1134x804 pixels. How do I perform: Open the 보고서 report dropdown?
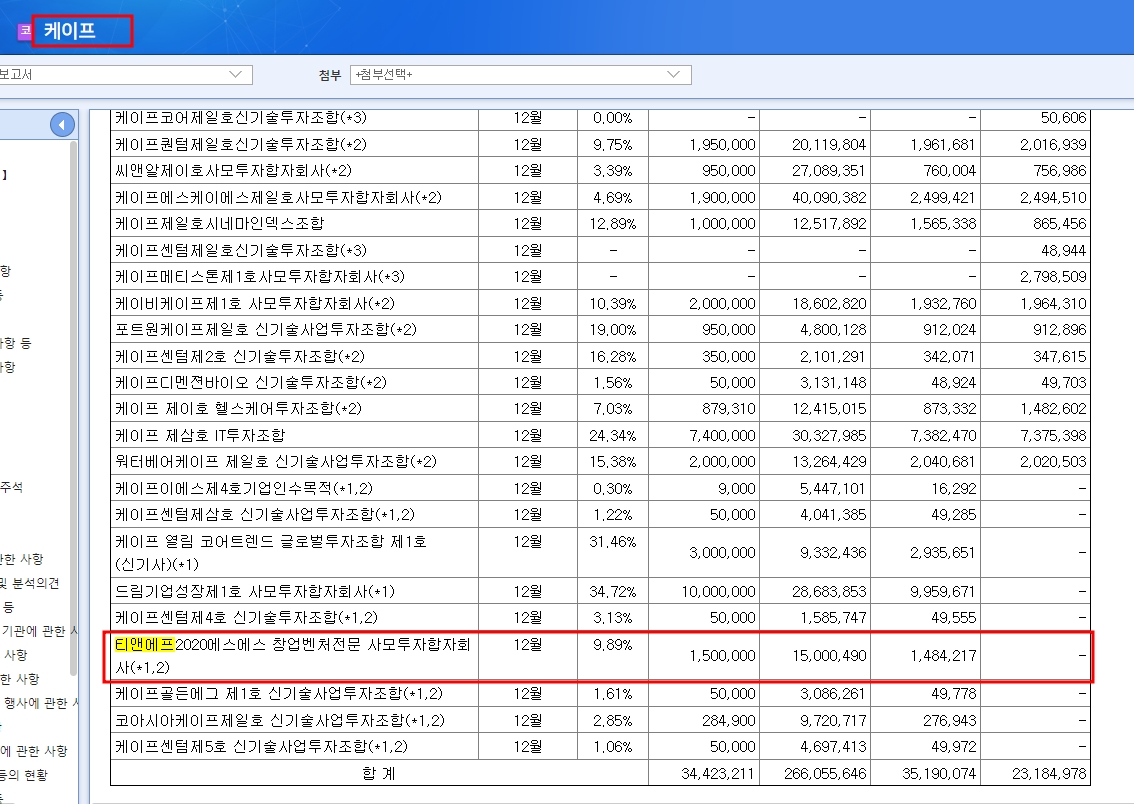pyautogui.click(x=125, y=75)
